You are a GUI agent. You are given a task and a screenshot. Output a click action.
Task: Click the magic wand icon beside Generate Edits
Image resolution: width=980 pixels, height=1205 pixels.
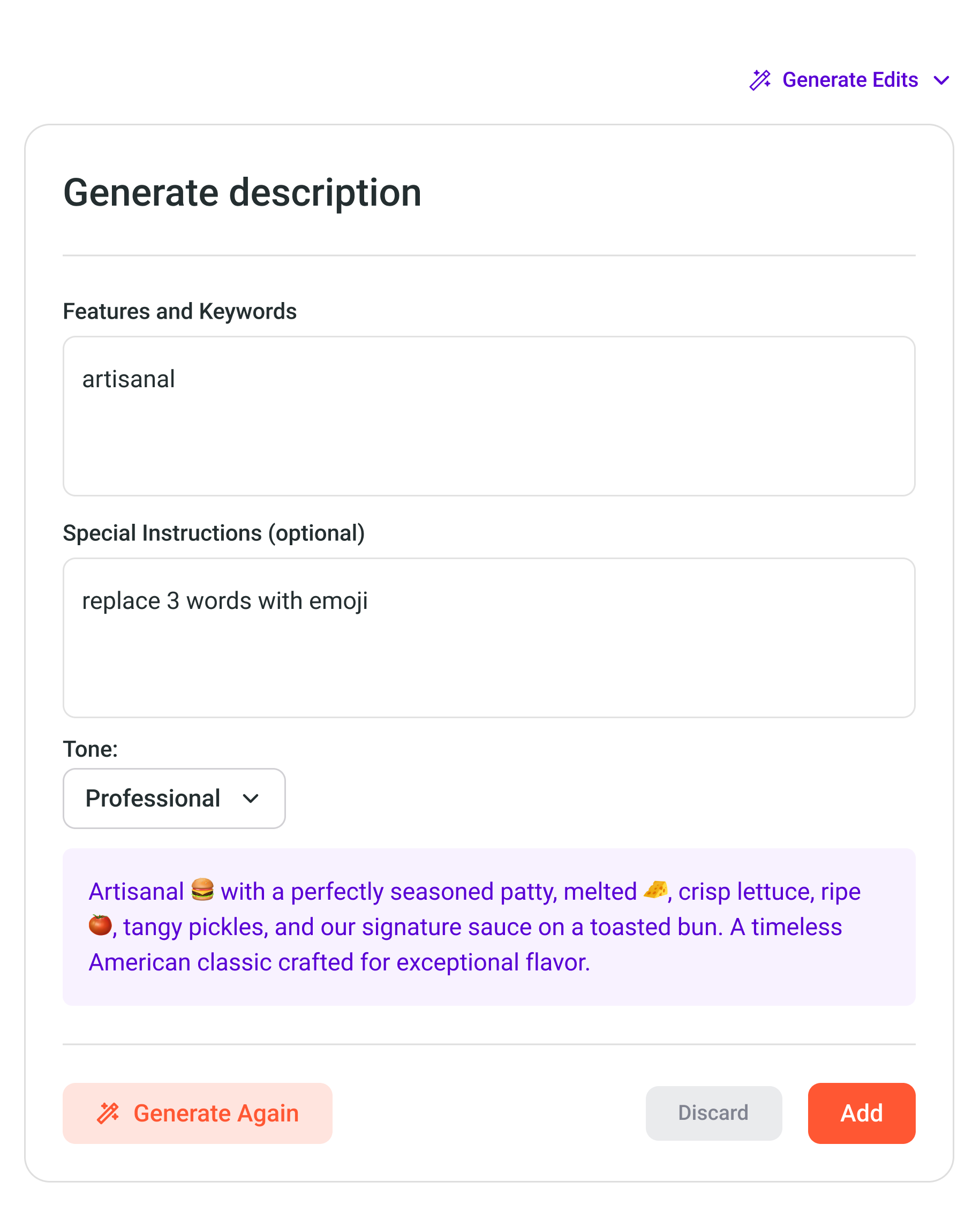click(760, 80)
